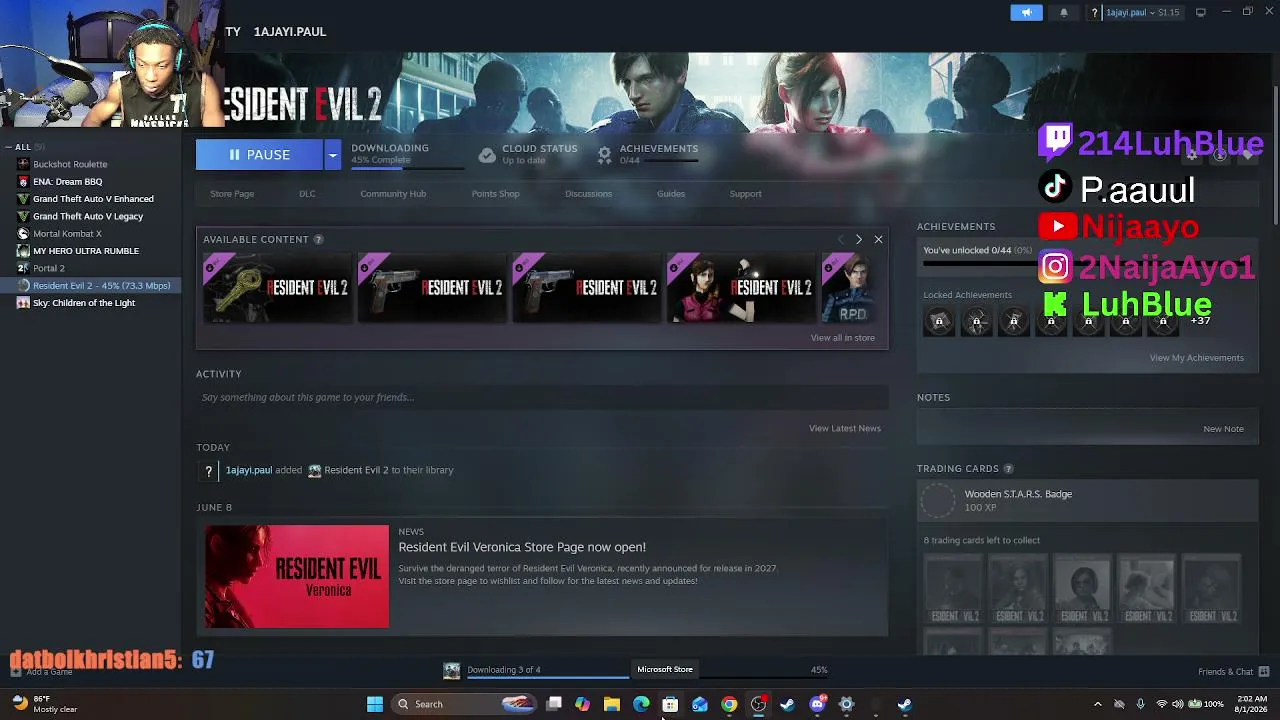Open the Guides tab
The height and width of the screenshot is (720, 1280).
coord(671,194)
